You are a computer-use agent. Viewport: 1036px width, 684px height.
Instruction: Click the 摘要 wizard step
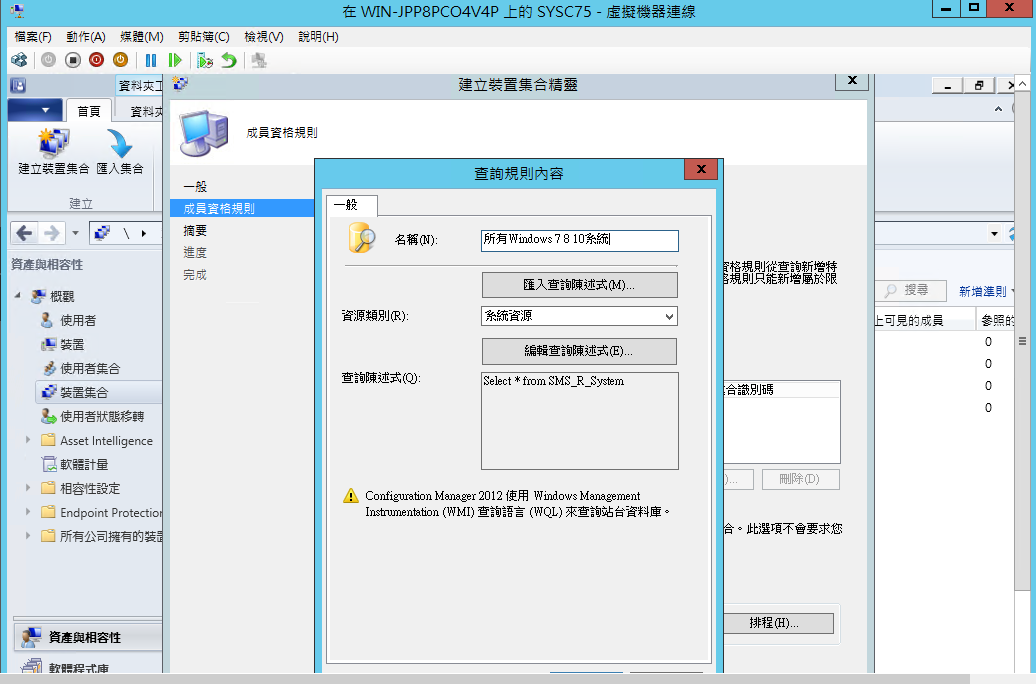(196, 231)
